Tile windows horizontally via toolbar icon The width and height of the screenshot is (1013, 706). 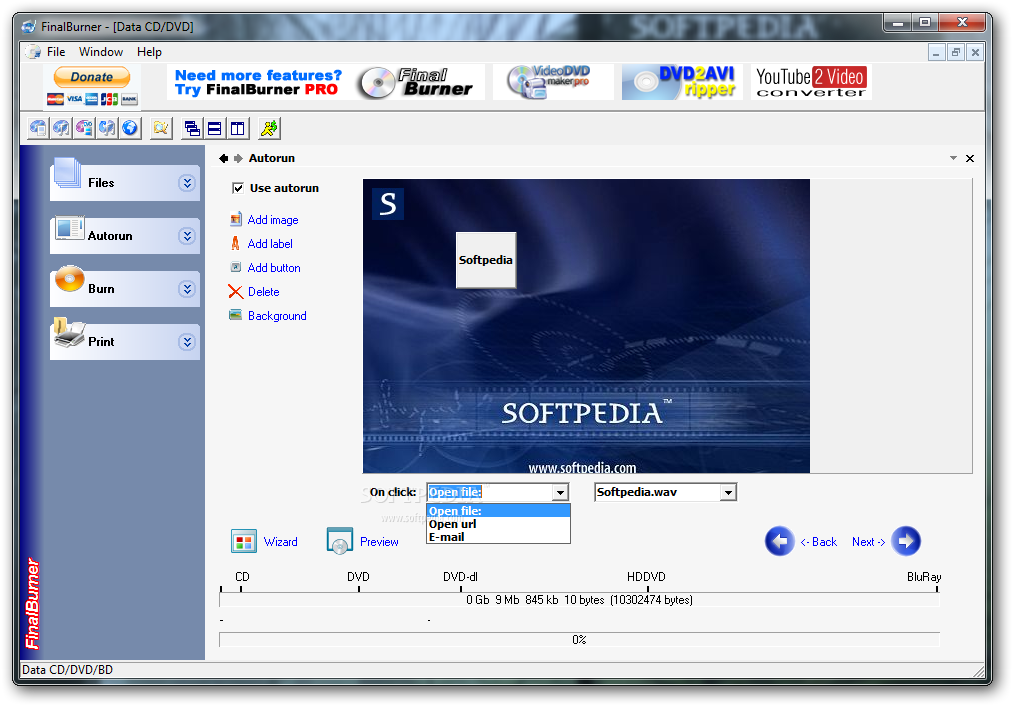point(214,128)
